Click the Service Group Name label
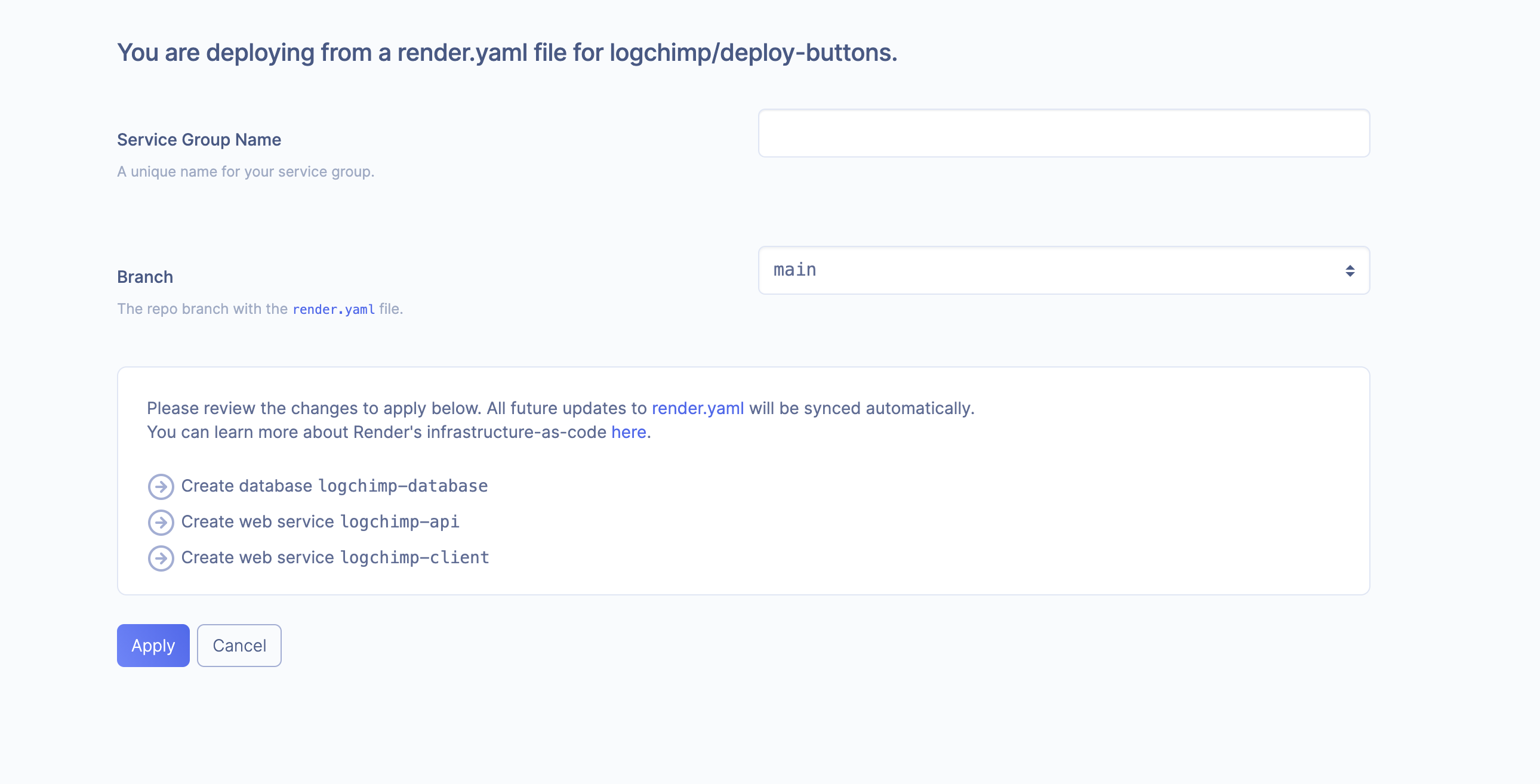 point(199,139)
